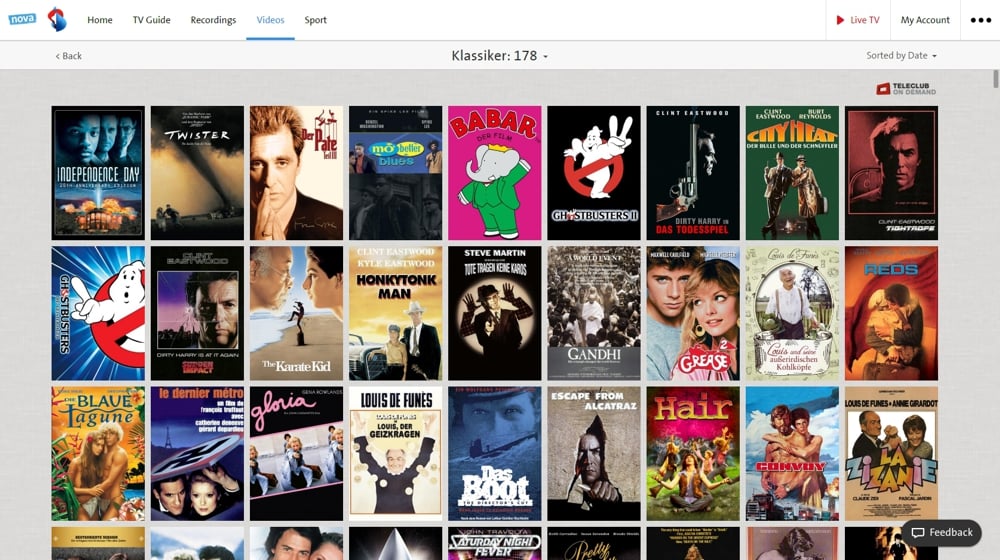
Task: Select the Hair movie poster
Action: point(693,453)
